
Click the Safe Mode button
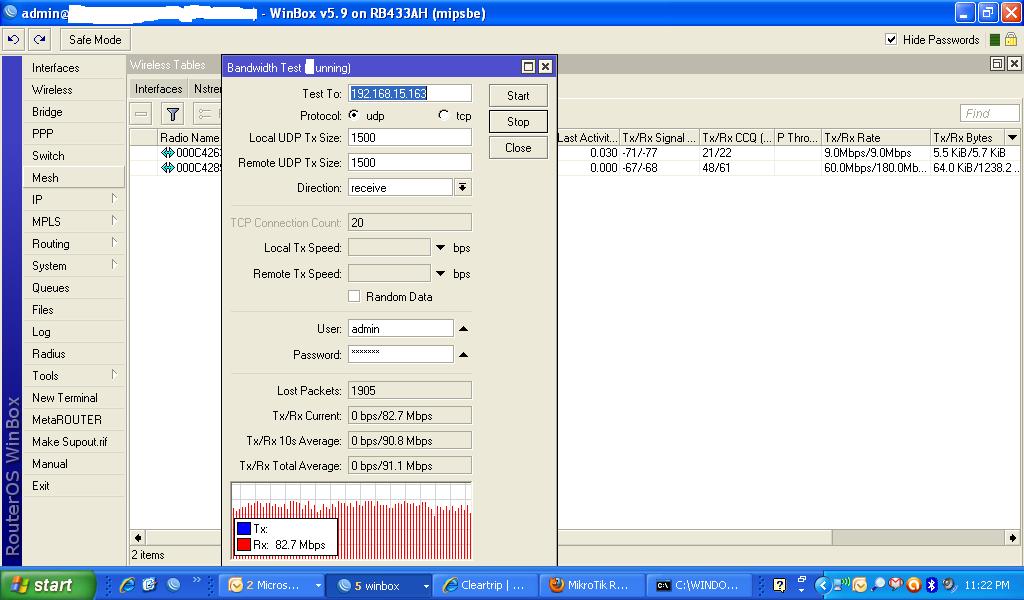(94, 39)
